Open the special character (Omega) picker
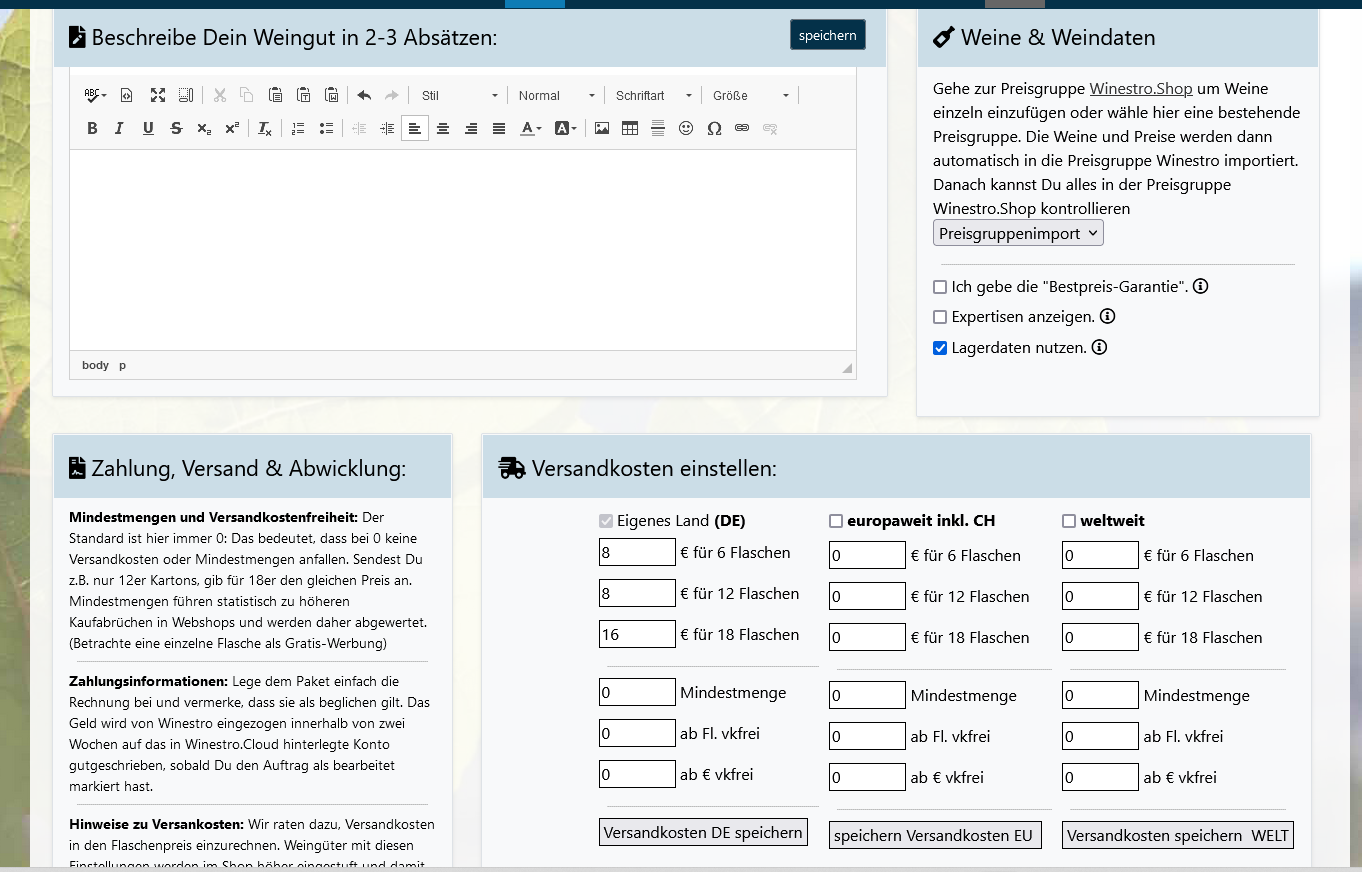The height and width of the screenshot is (872, 1362). pos(714,128)
